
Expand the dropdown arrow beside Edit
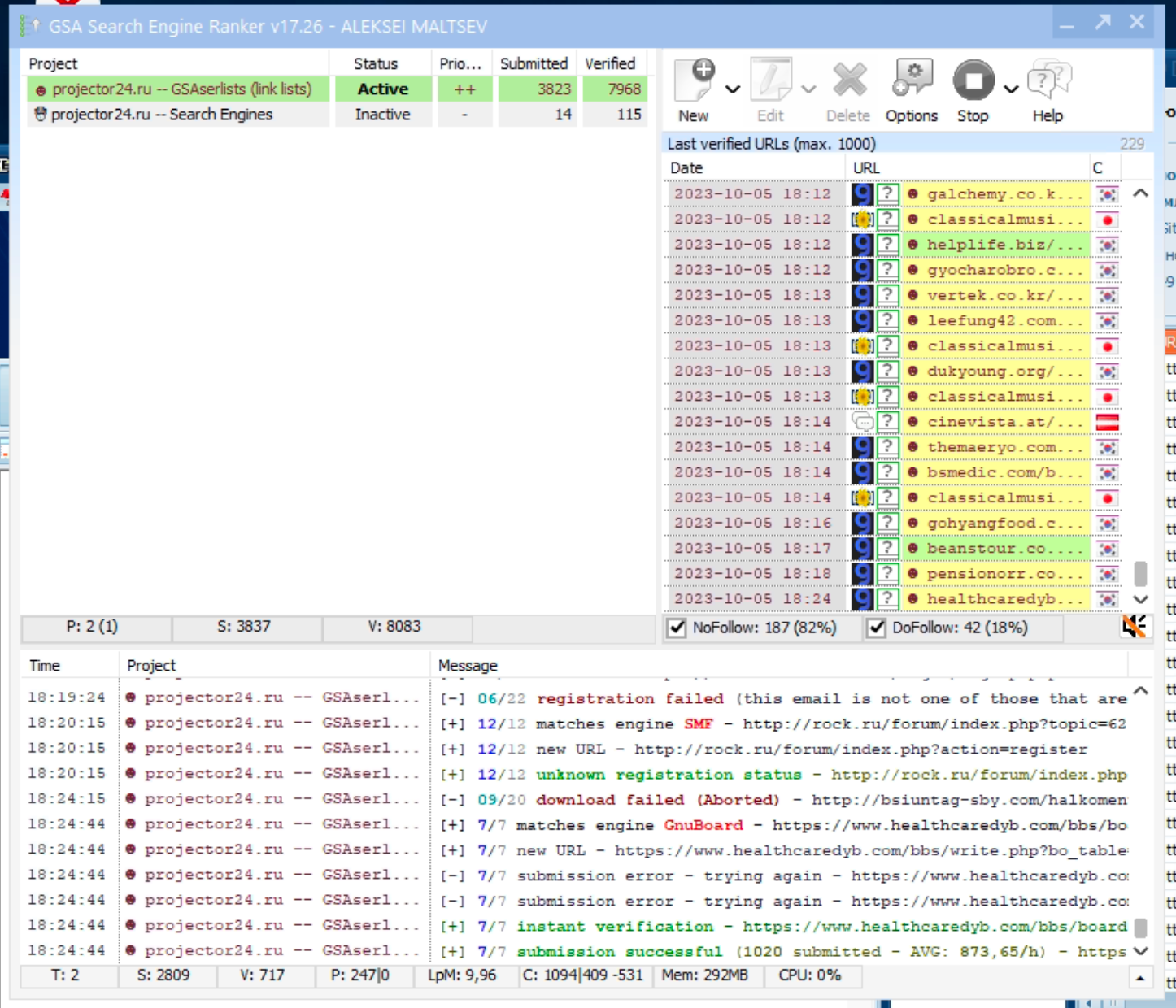(x=808, y=89)
